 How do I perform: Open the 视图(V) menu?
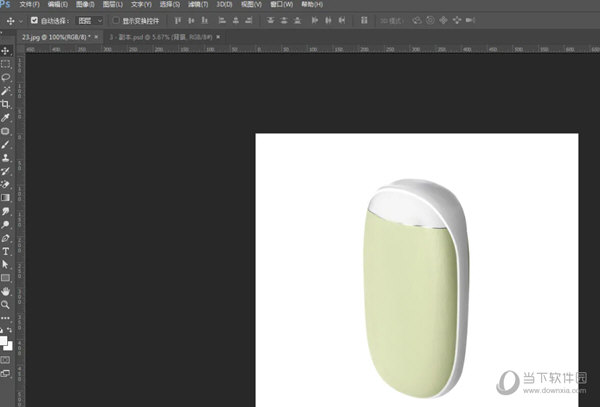click(x=251, y=5)
